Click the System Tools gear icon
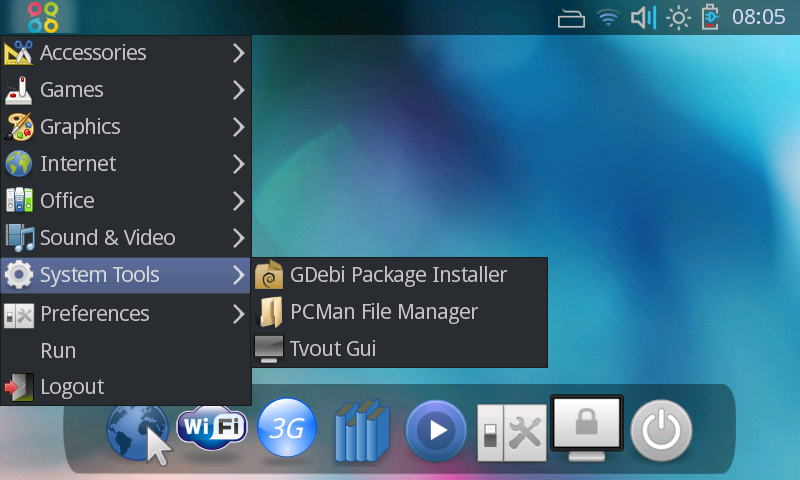Image resolution: width=800 pixels, height=480 pixels. click(19, 275)
